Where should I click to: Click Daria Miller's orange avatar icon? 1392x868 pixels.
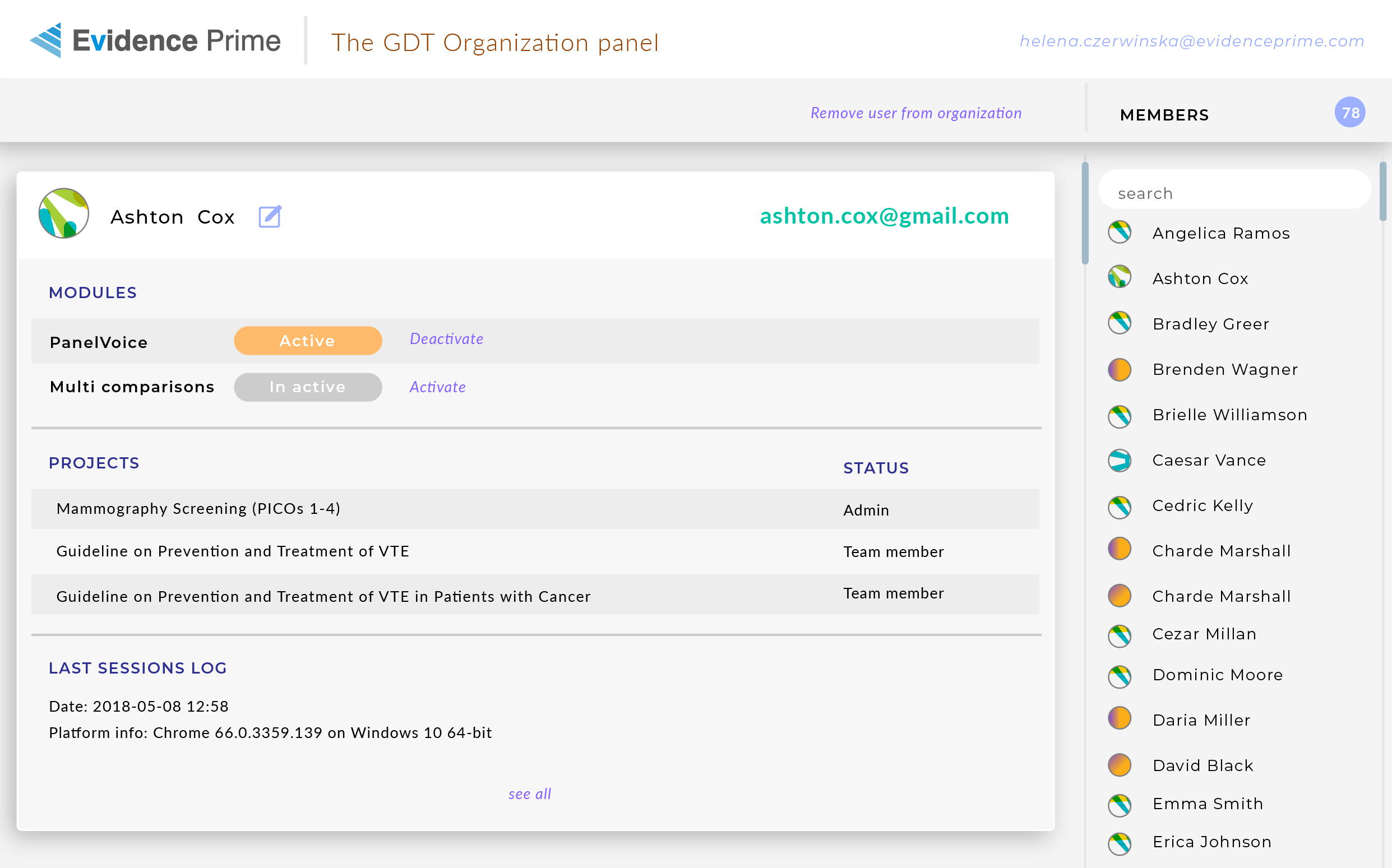(1119, 718)
